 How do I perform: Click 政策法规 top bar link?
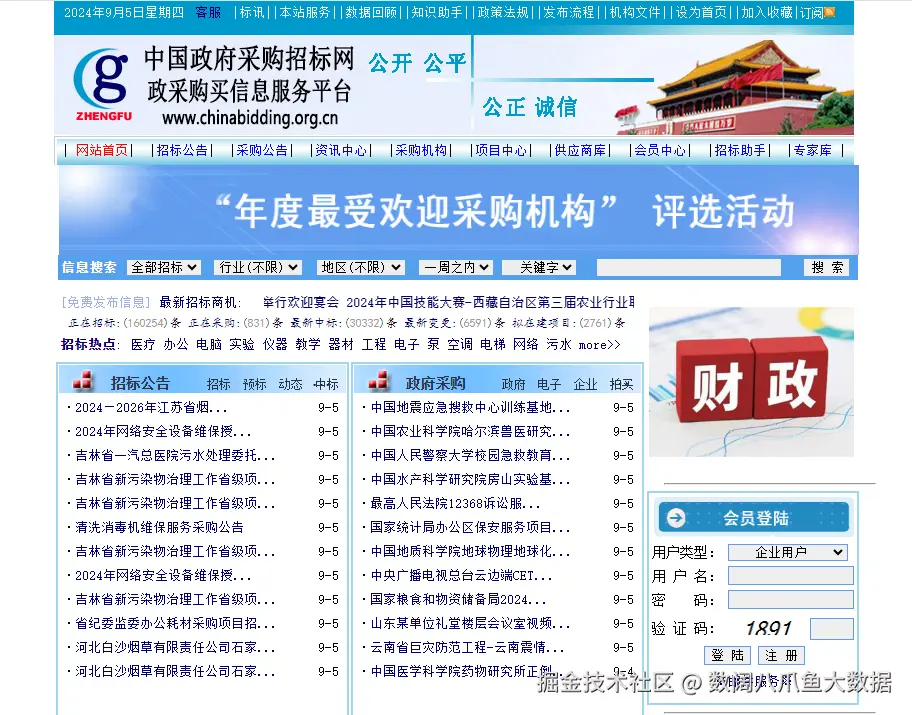[x=503, y=12]
